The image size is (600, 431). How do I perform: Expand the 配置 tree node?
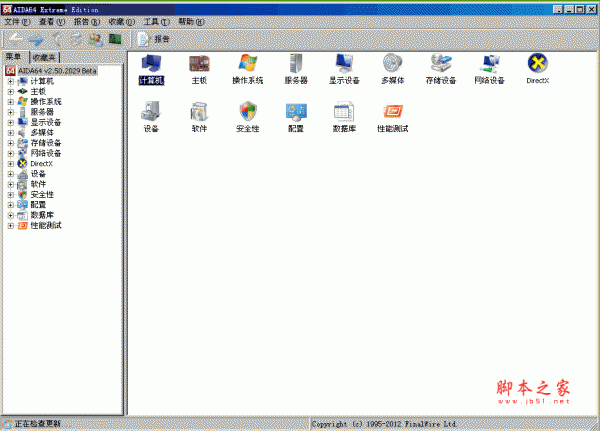(11, 205)
